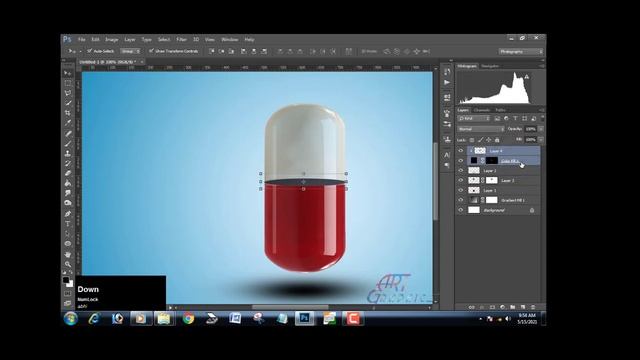Open the Window menu

point(229,40)
